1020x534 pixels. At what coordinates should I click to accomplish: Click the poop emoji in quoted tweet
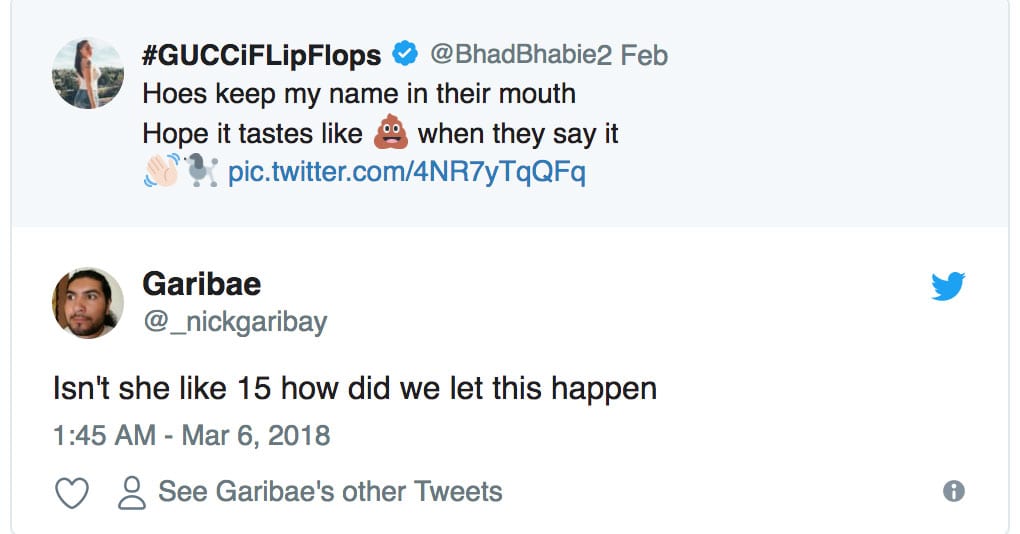[390, 133]
